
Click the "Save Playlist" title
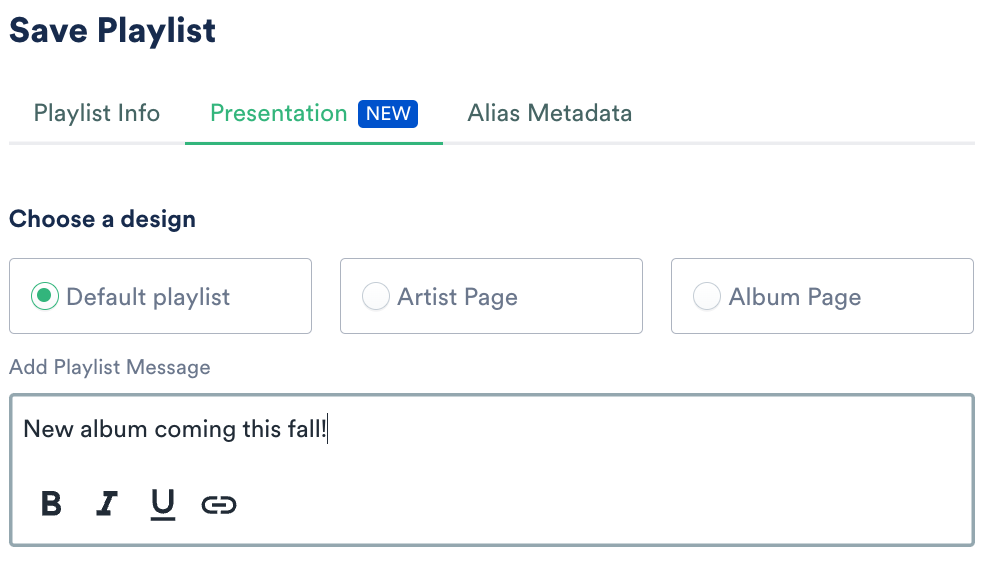pyautogui.click(x=112, y=30)
